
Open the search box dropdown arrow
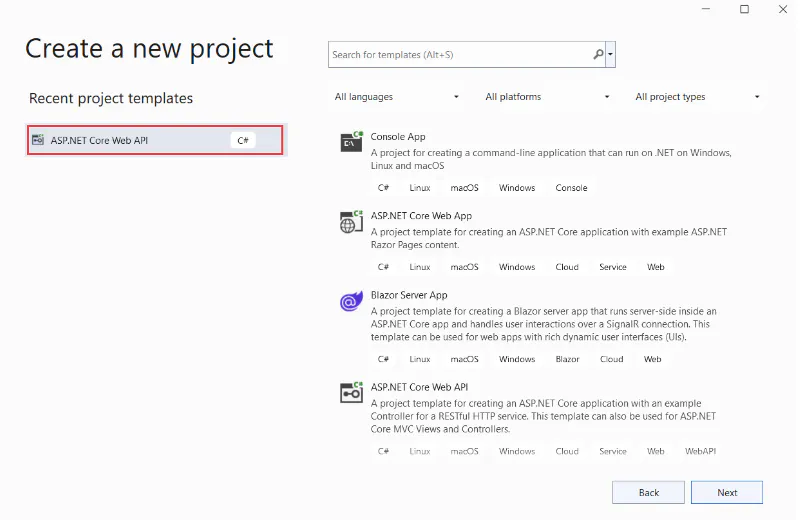tap(610, 55)
